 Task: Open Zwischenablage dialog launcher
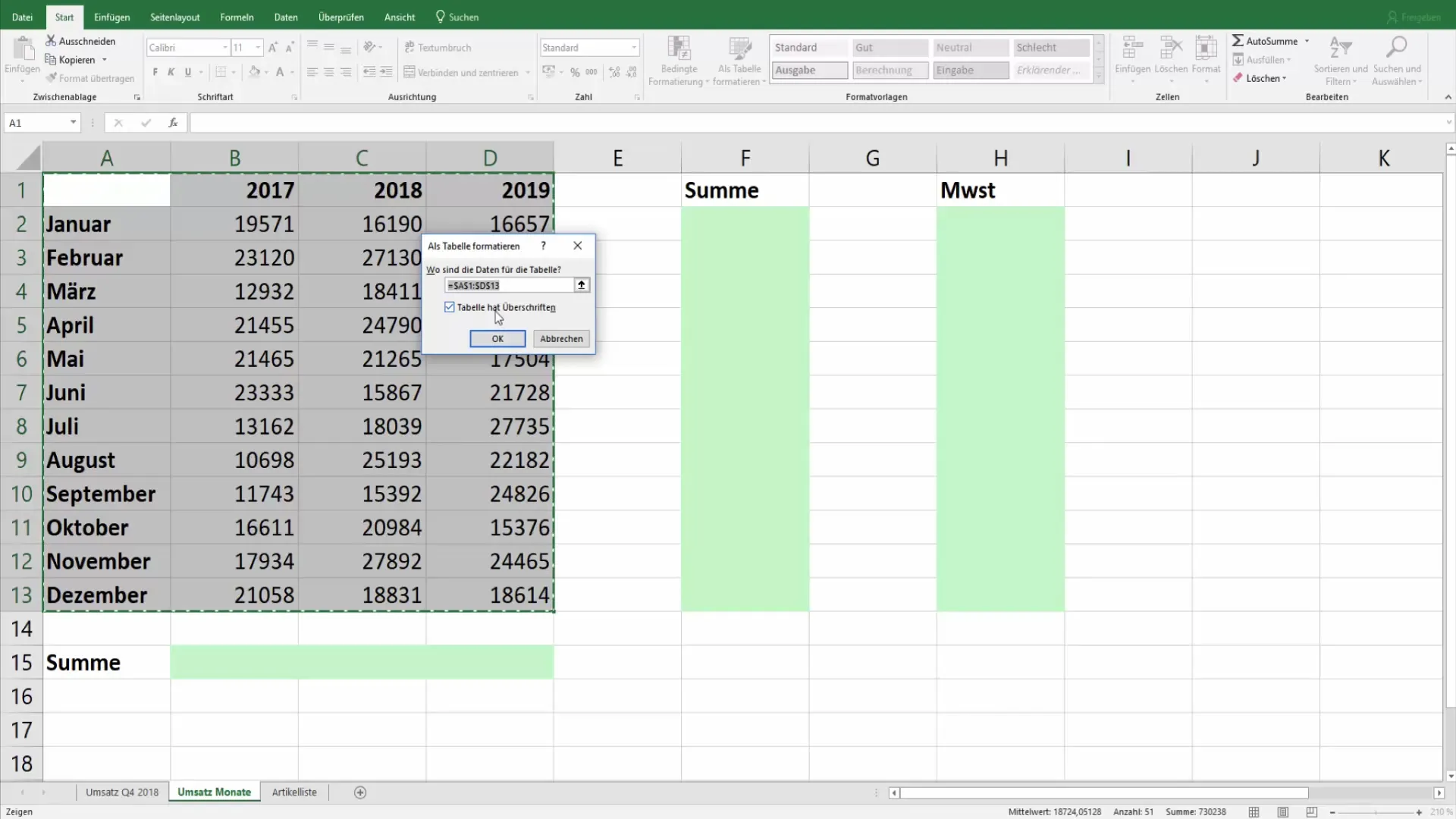[x=137, y=97]
